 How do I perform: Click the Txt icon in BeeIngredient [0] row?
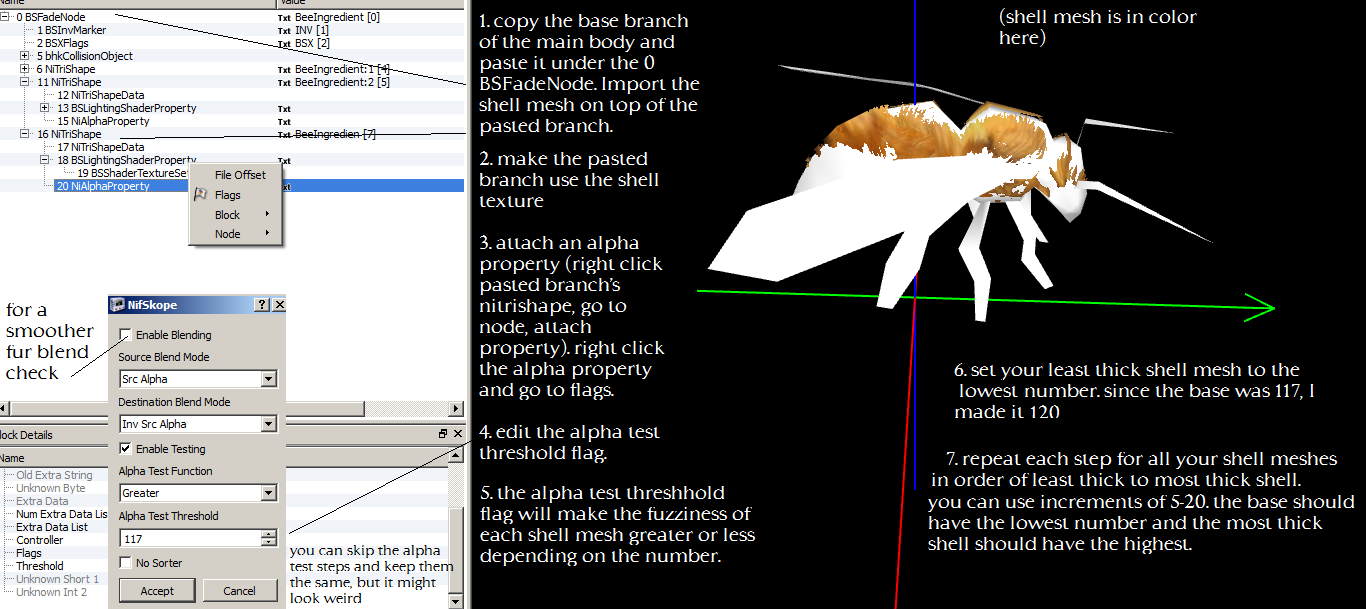tap(284, 18)
